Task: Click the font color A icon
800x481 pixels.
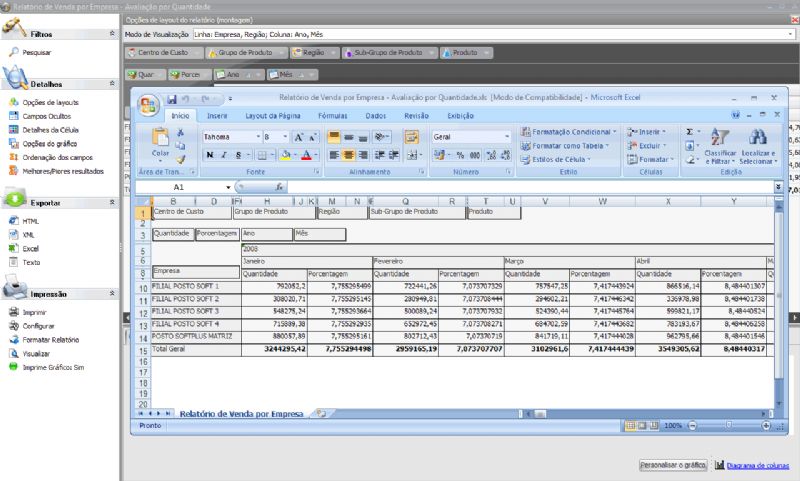Action: pyautogui.click(x=306, y=155)
